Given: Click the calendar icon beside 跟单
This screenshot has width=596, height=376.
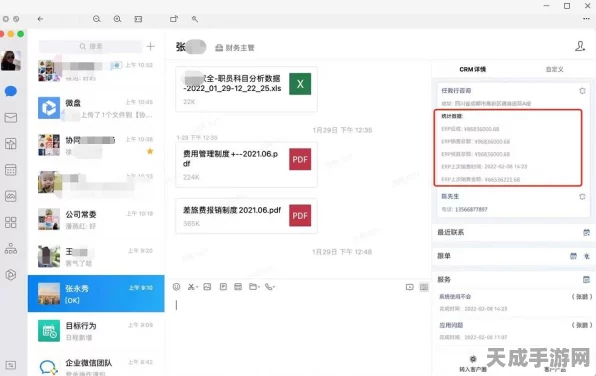Looking at the screenshot, I should click(x=573, y=256).
